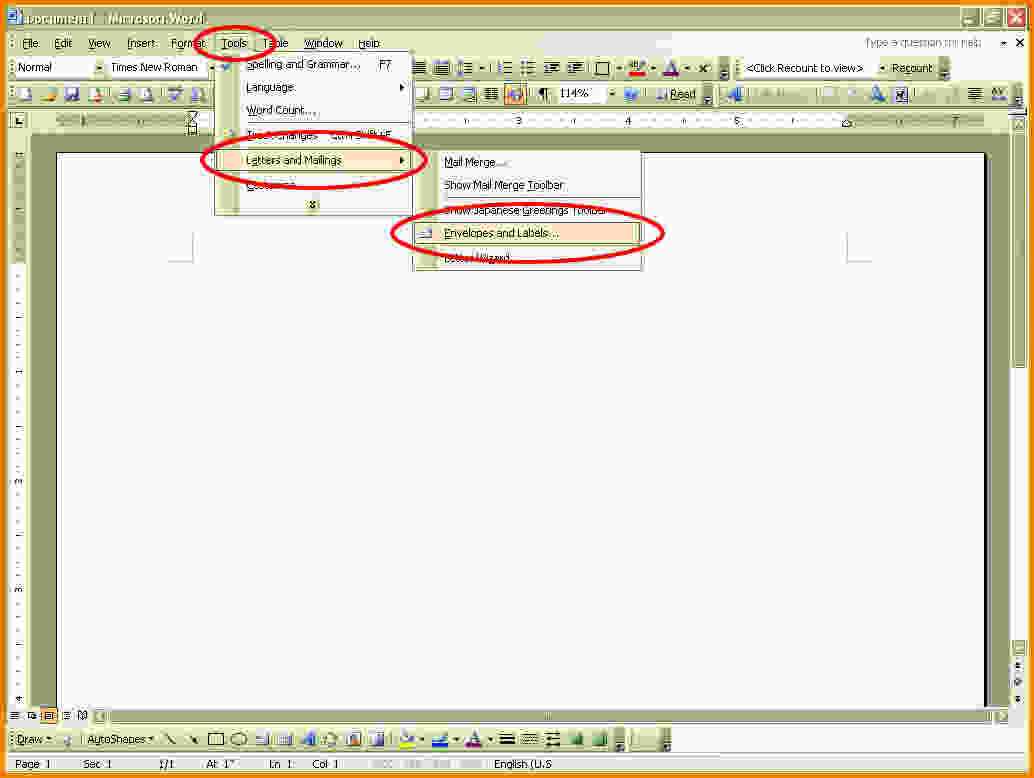Switch to Print Layout view button
The height and width of the screenshot is (778, 1034).
click(49, 715)
